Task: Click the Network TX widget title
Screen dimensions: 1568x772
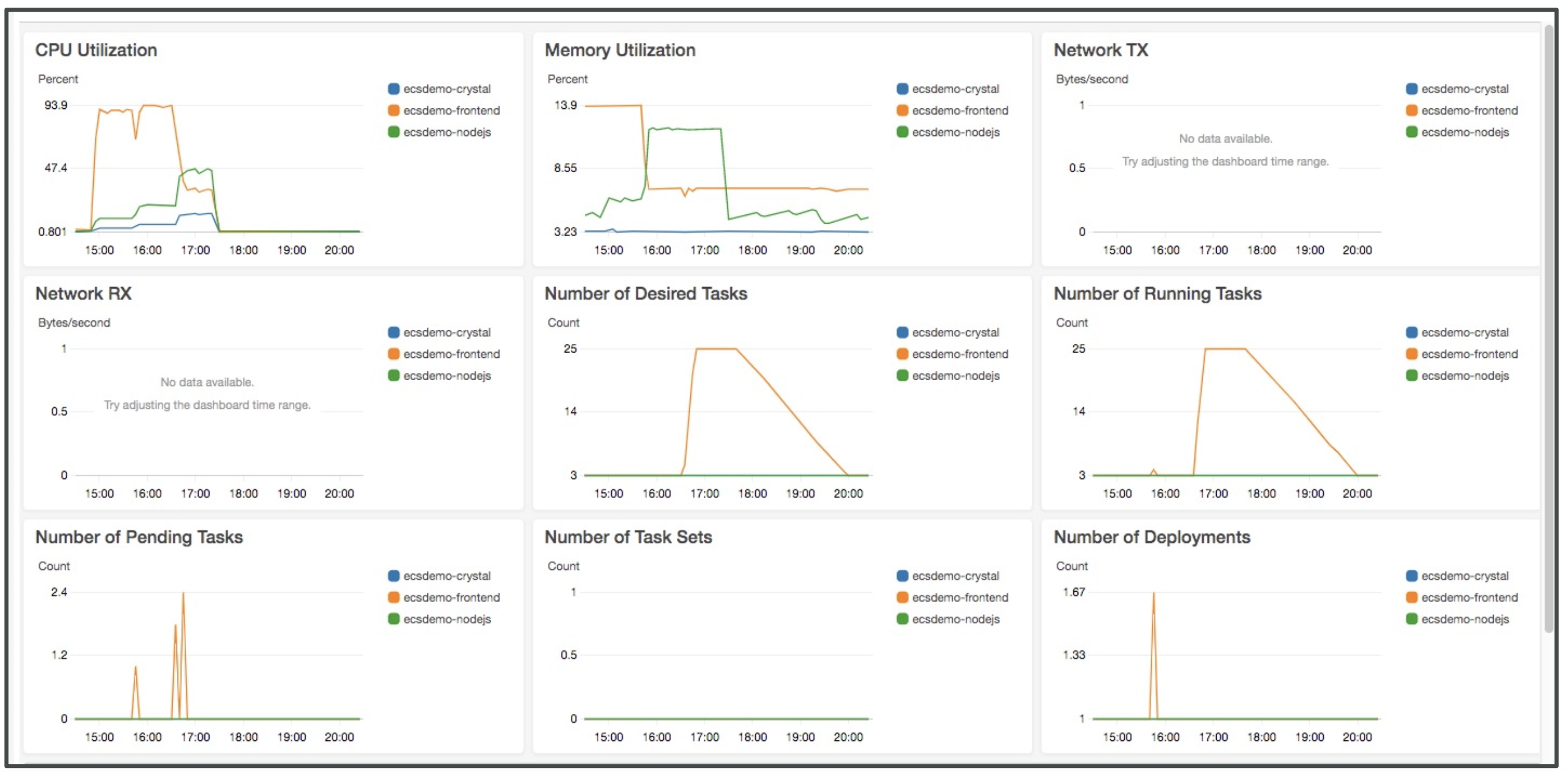Action: point(1101,50)
